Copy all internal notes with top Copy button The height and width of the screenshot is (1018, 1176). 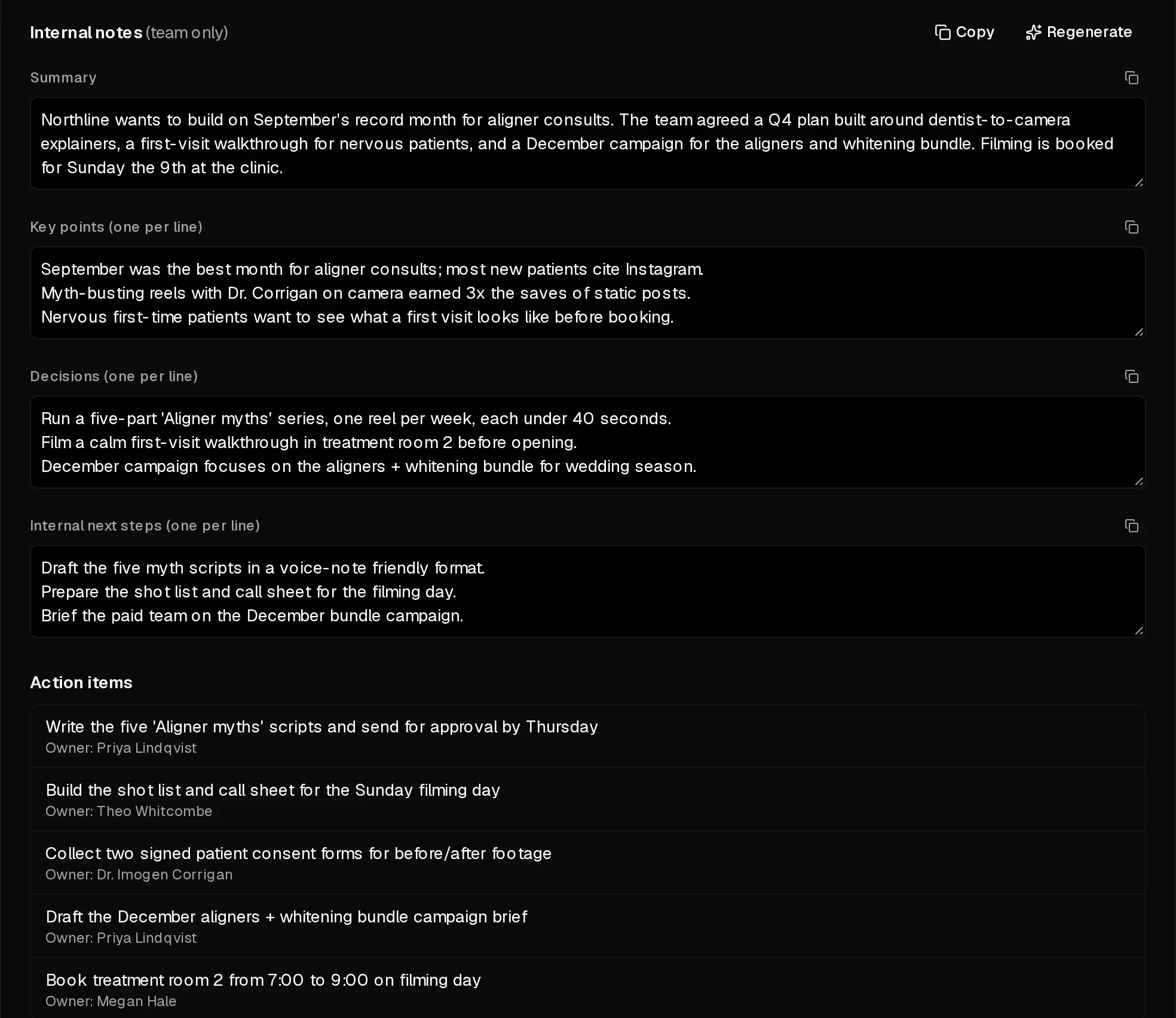tap(964, 32)
